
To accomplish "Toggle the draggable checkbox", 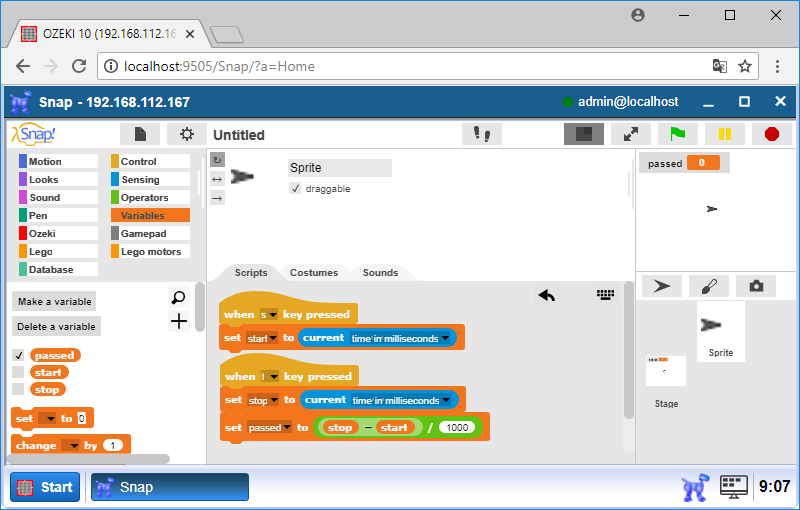I will pyautogui.click(x=295, y=188).
